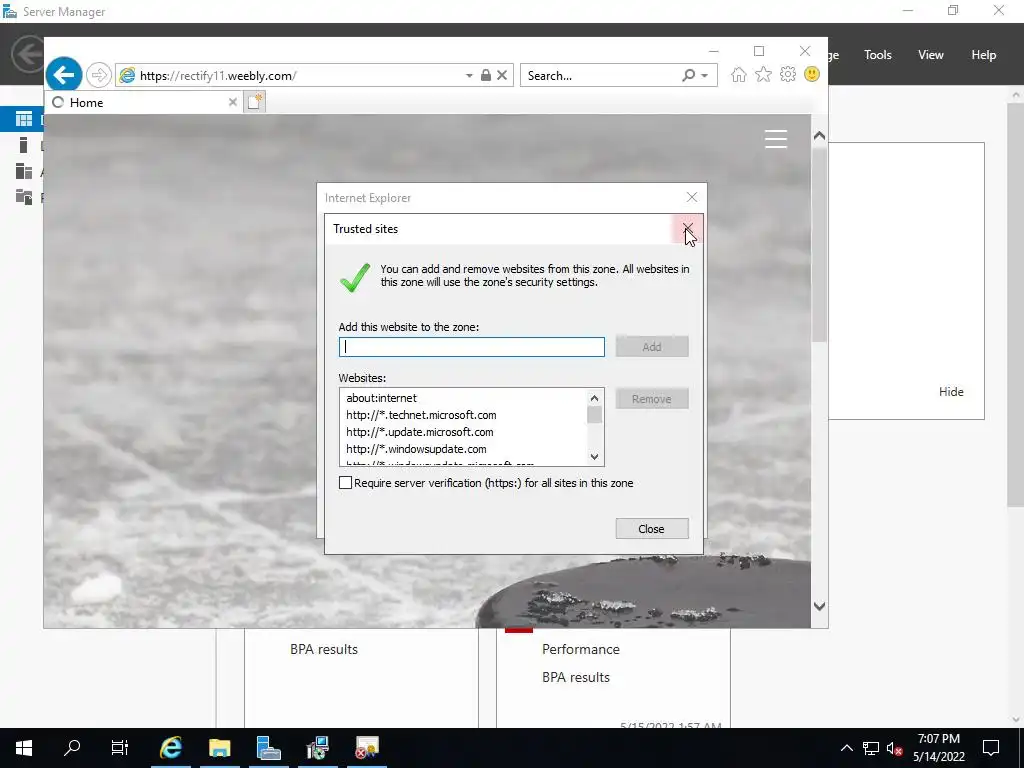The image size is (1024, 768).
Task: Open the address bar dropdown arrow
Action: (x=469, y=76)
